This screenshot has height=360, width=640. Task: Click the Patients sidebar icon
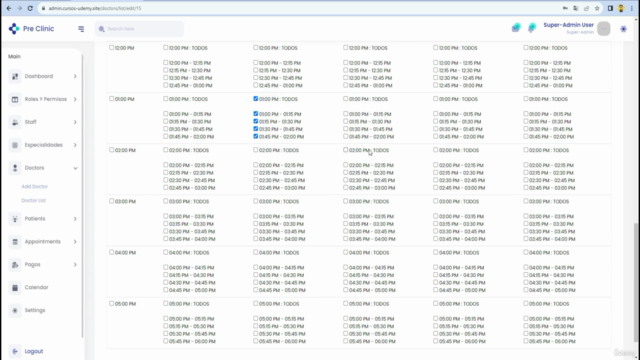[15, 219]
